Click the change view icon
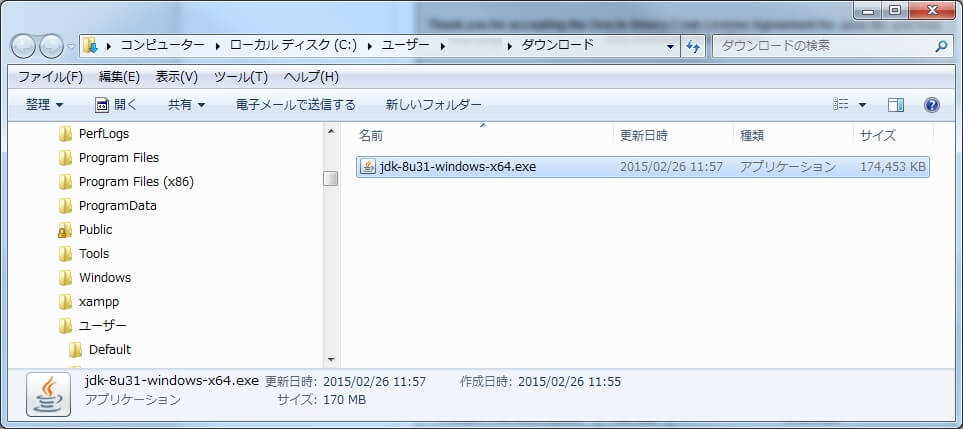Image resolution: width=963 pixels, height=429 pixels. click(x=841, y=105)
